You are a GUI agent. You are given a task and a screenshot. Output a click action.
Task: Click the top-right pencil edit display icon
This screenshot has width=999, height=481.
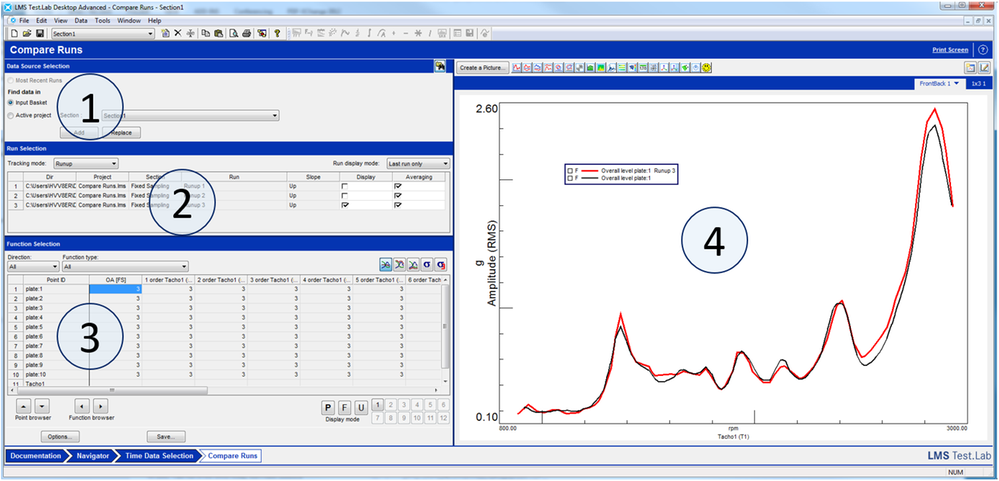click(984, 67)
